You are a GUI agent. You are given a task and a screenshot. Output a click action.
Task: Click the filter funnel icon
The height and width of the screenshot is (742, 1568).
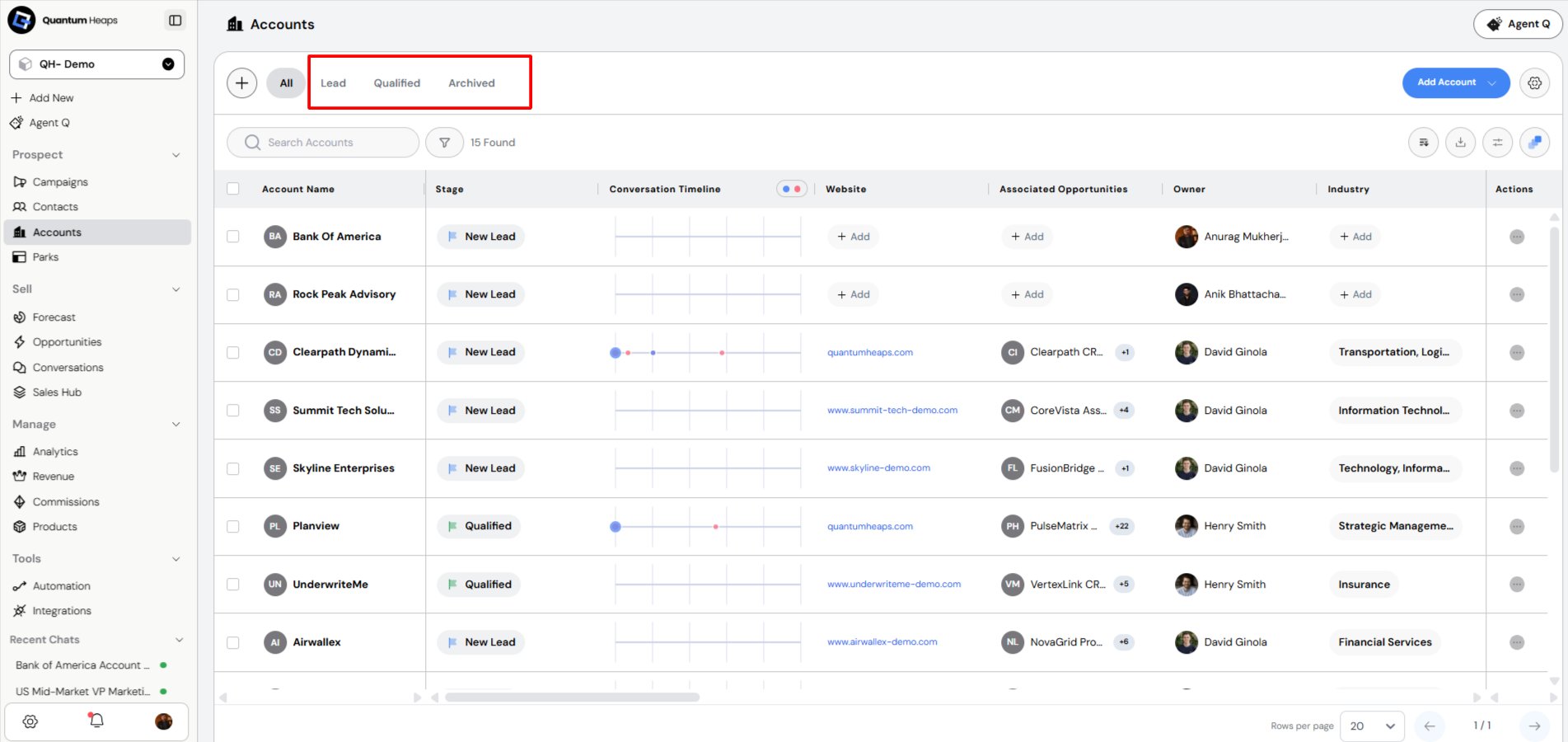pos(444,143)
